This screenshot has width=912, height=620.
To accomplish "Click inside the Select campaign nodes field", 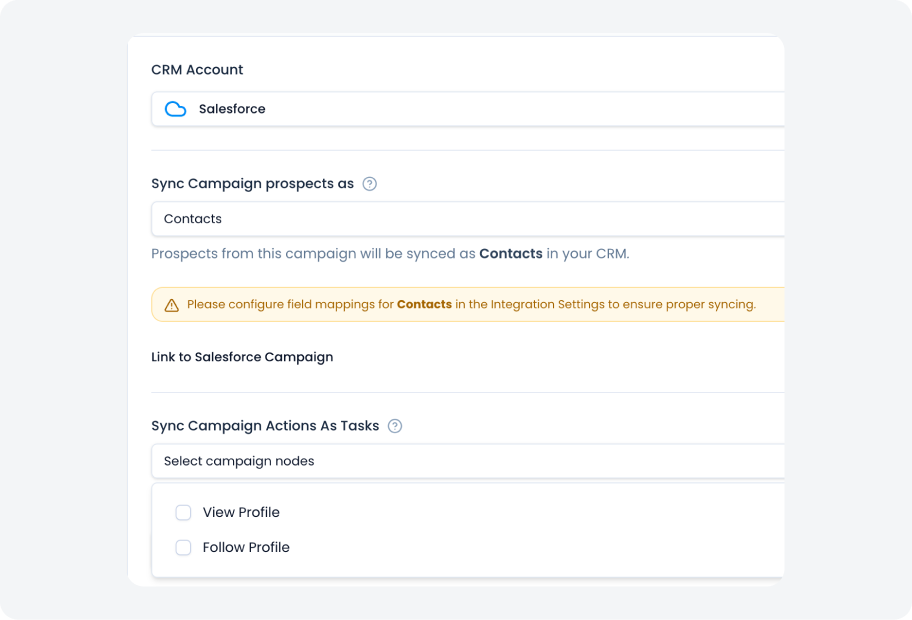I will (x=450, y=461).
